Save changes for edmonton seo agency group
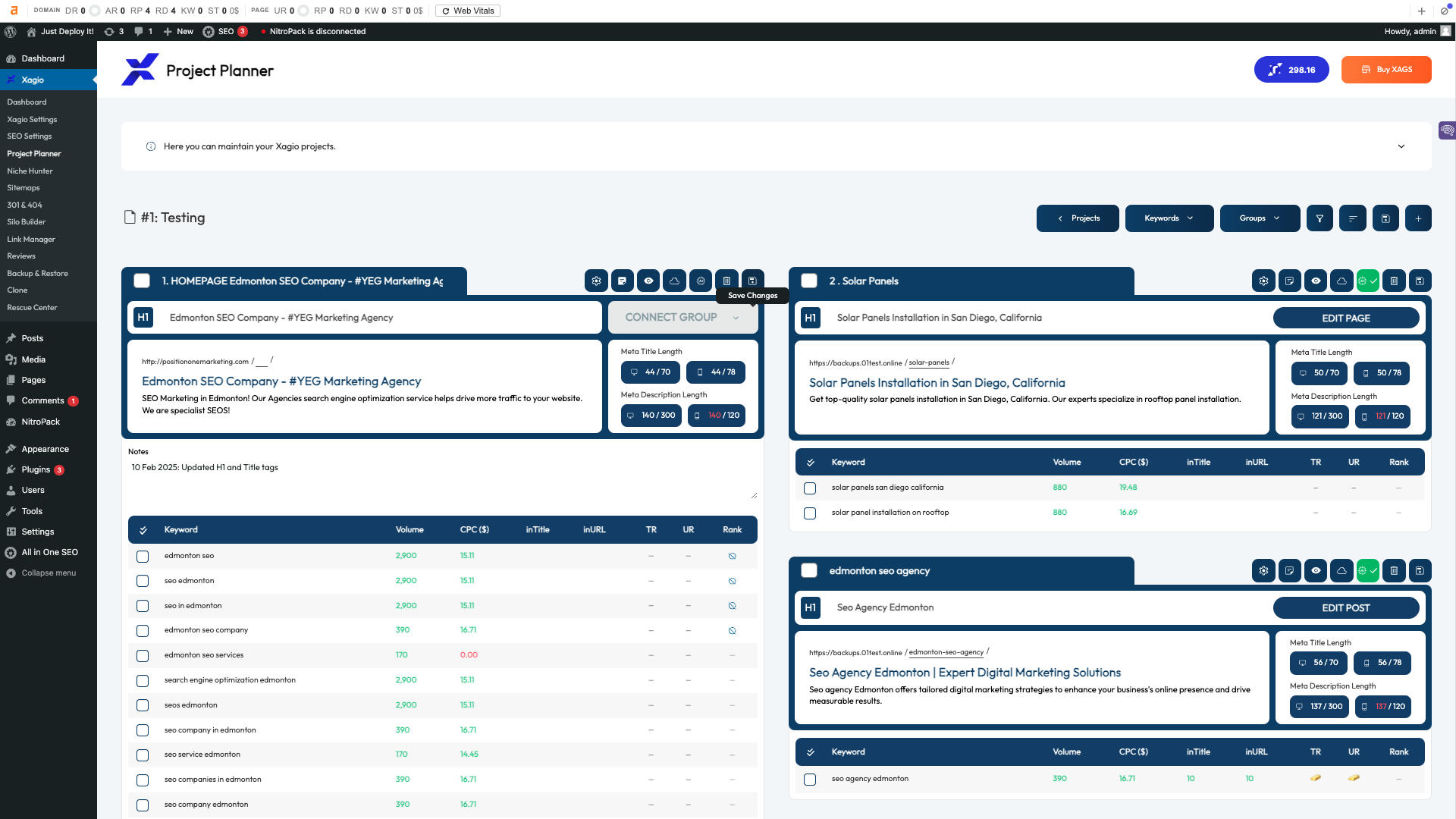This screenshot has height=819, width=1456. [x=1420, y=571]
